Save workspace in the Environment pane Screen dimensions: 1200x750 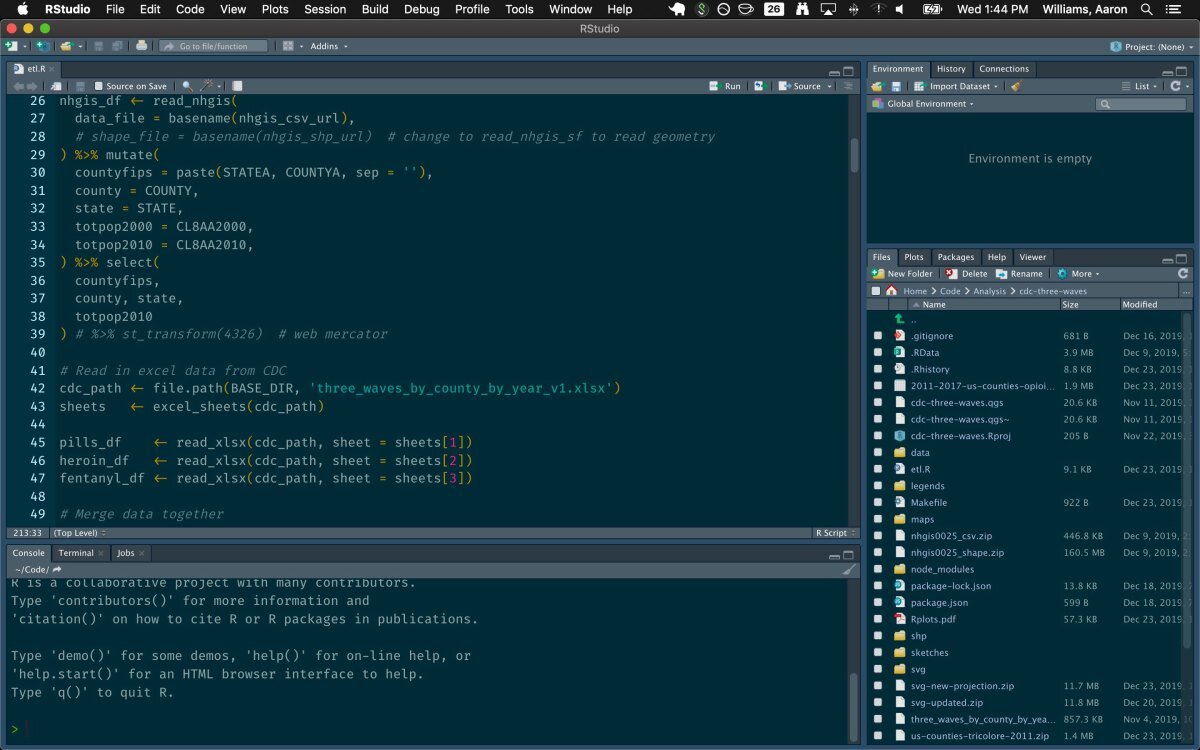click(x=896, y=86)
